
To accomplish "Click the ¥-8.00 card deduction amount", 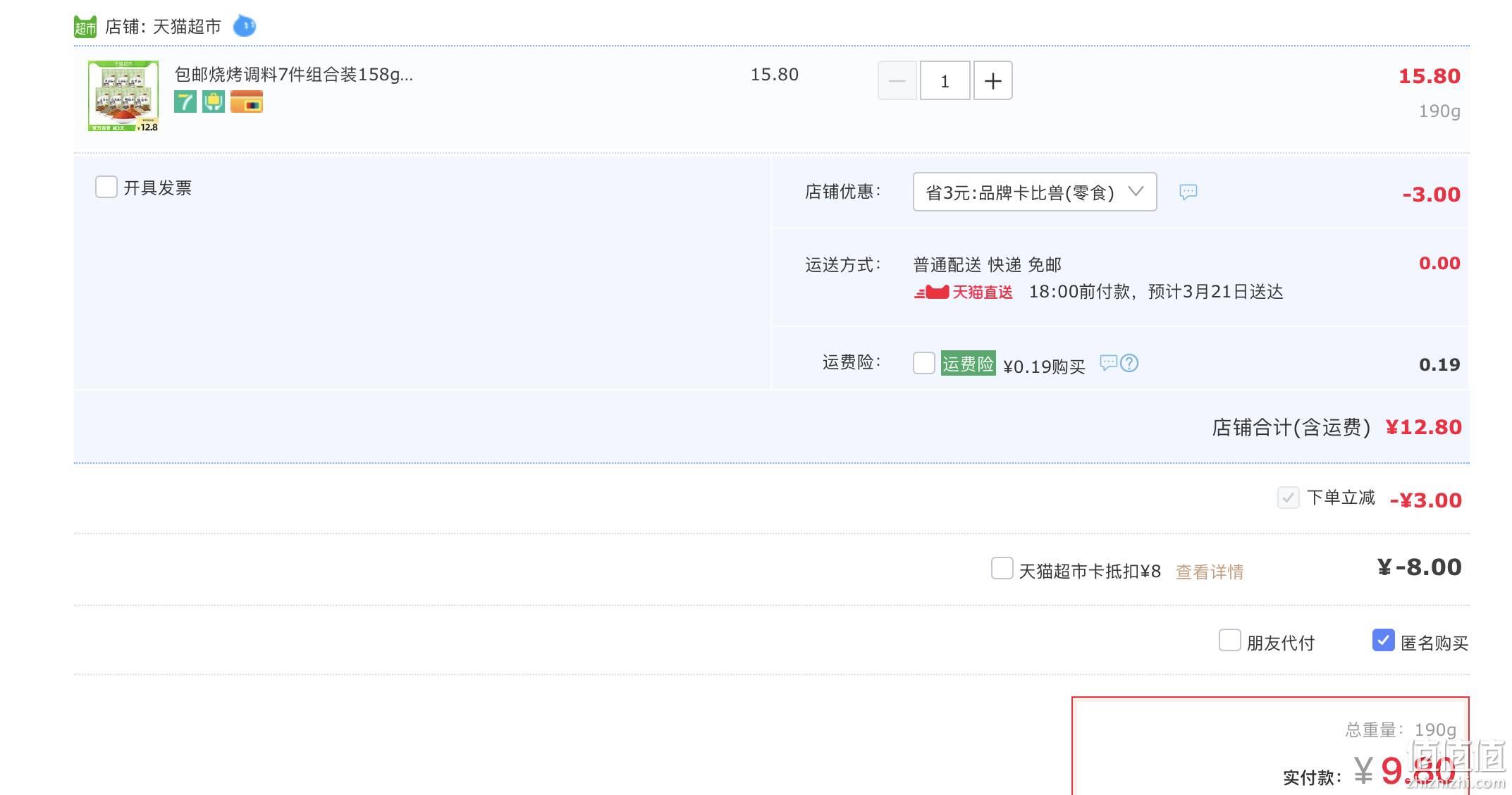I will [x=1420, y=567].
